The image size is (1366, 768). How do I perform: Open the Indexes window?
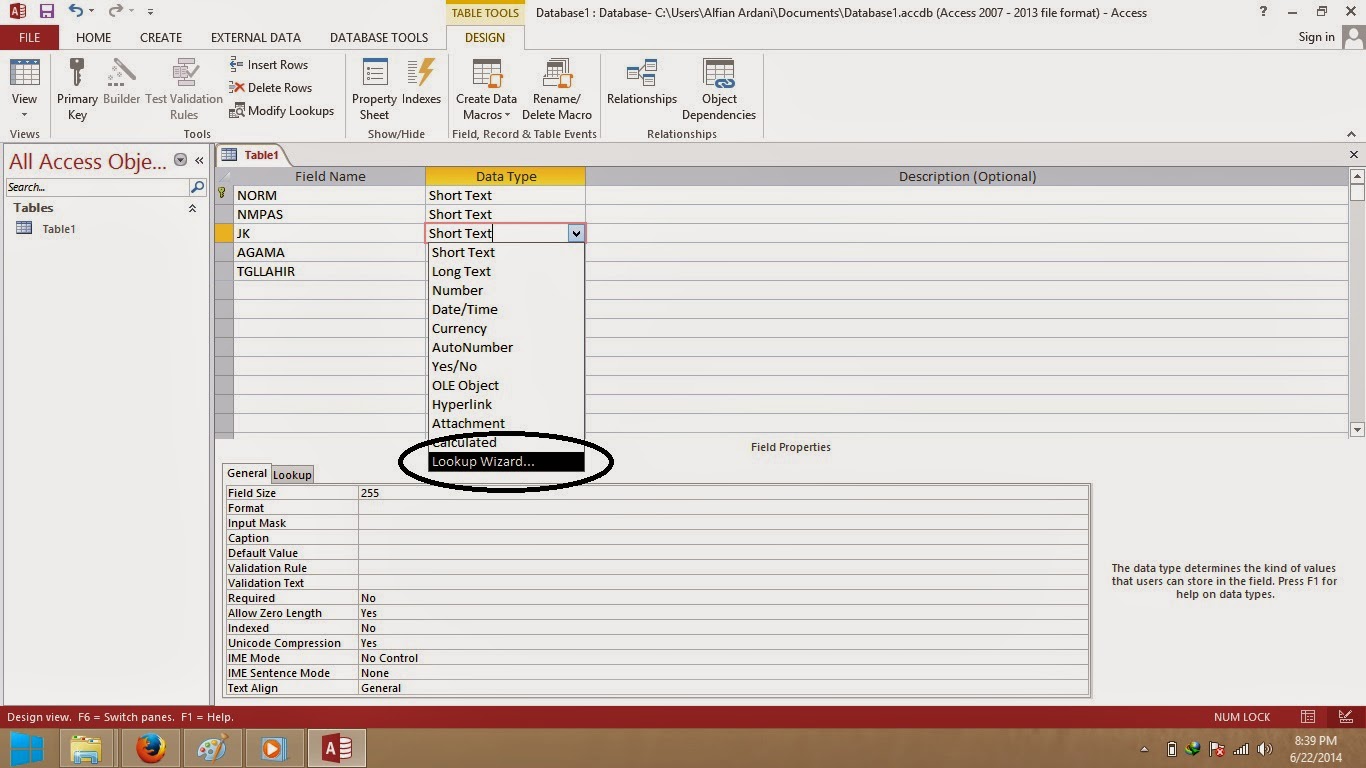click(421, 82)
